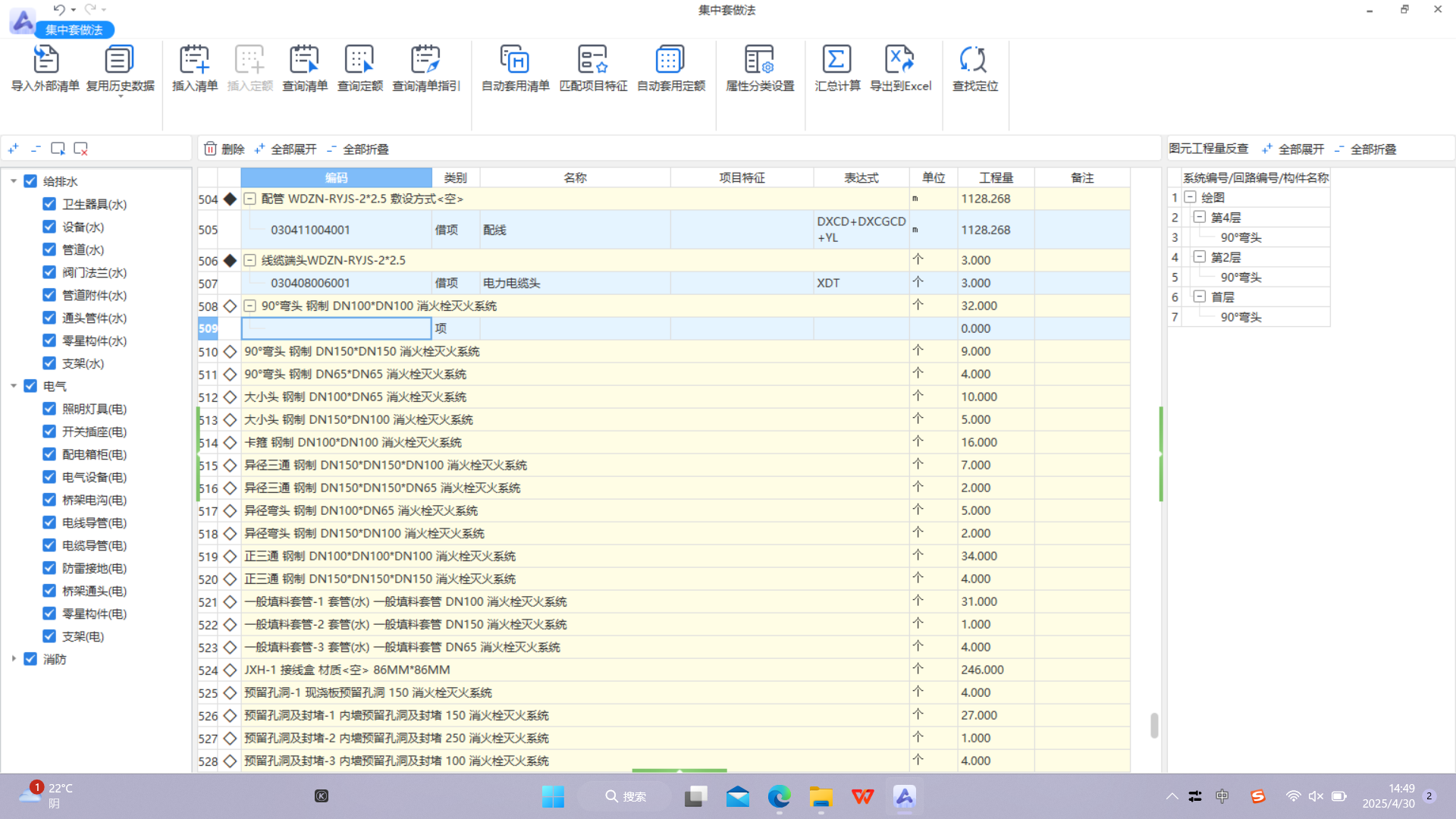Click 删除 button above table
This screenshot has height=819, width=1456.
[224, 149]
